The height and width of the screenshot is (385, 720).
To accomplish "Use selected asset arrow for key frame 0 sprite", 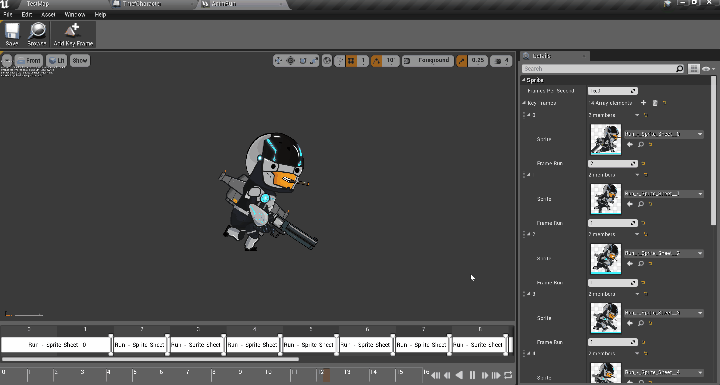I will 630,144.
